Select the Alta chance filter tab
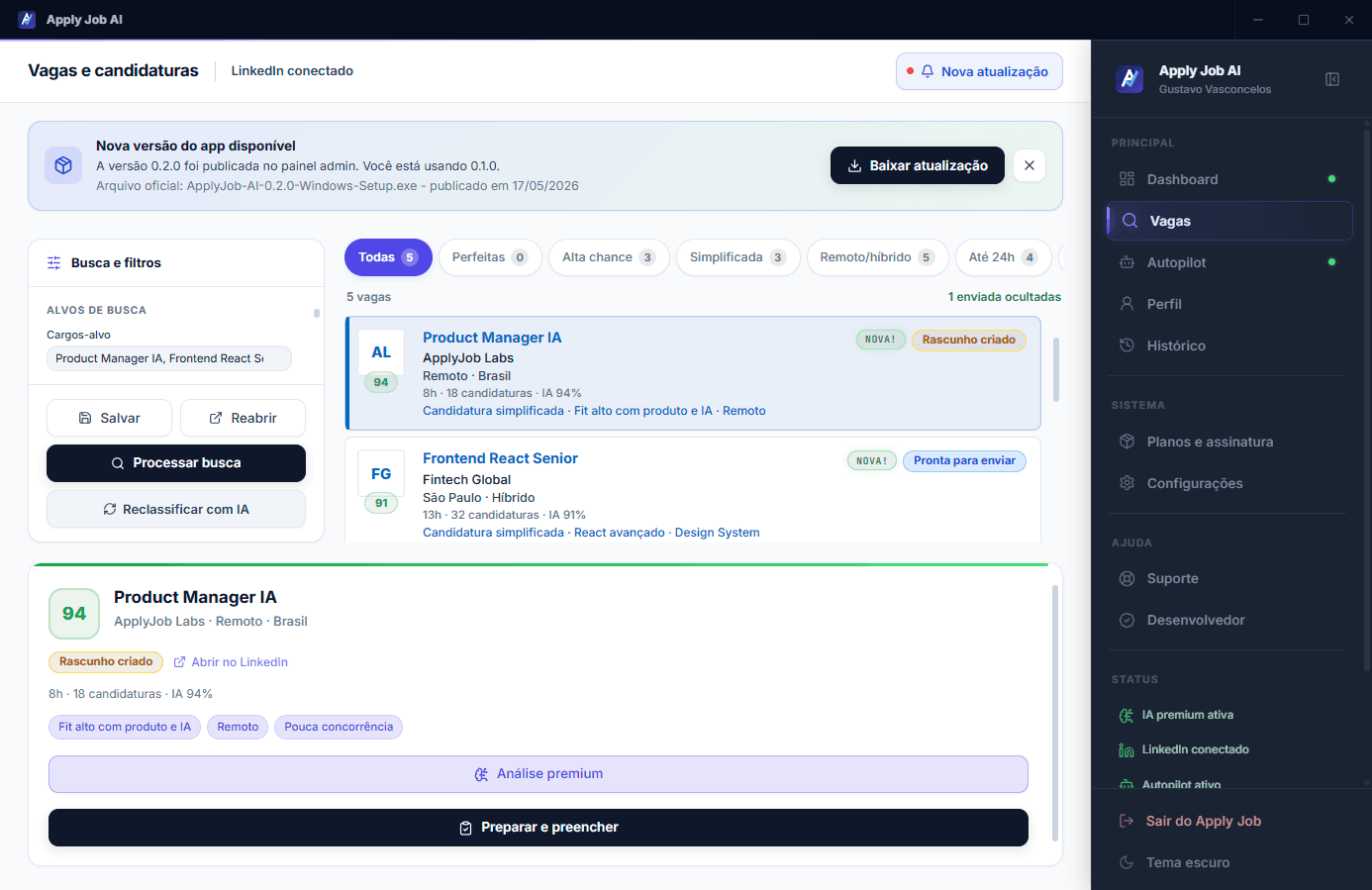The width and height of the screenshot is (1372, 890). tap(609, 257)
